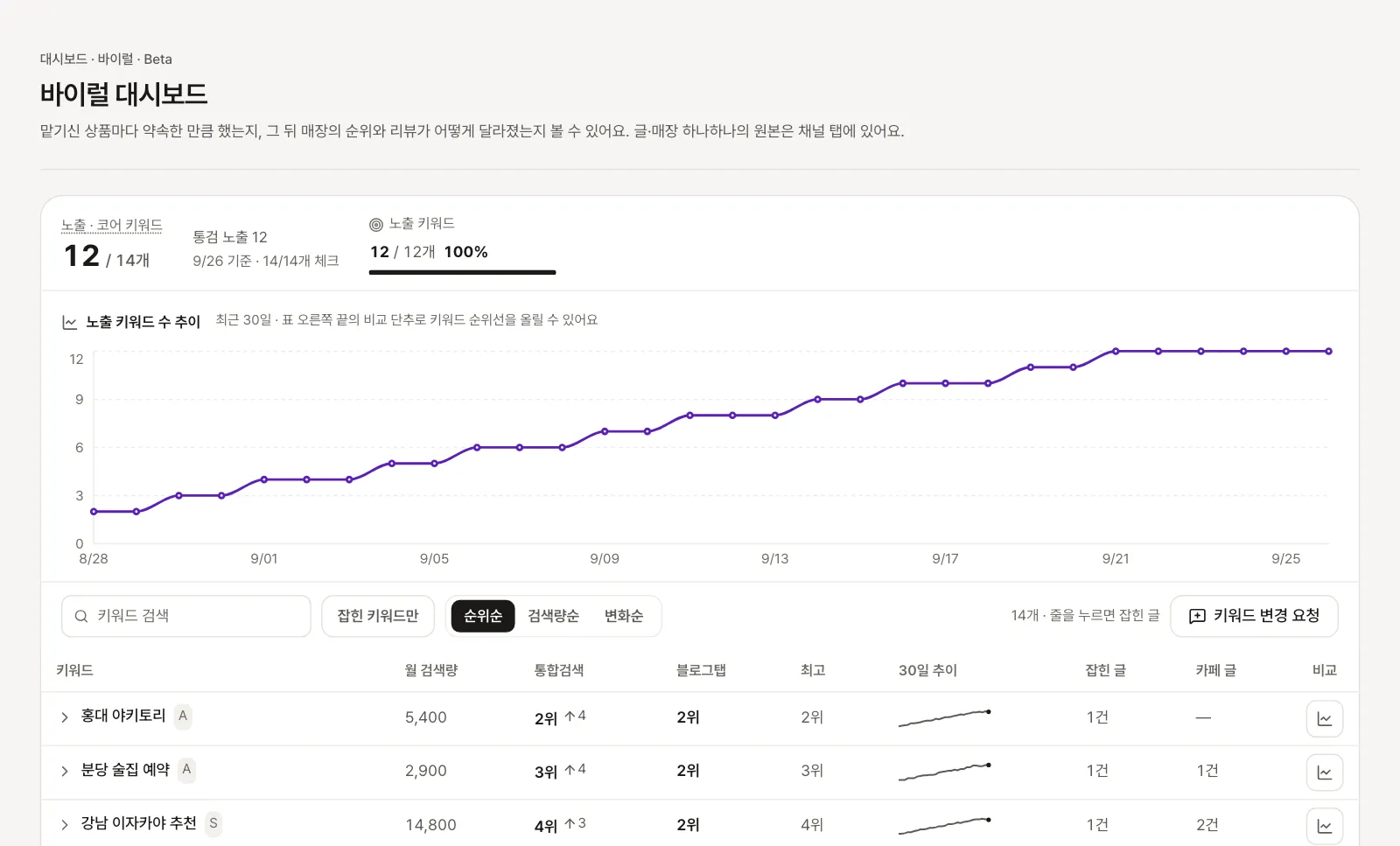Expand the 강남 이자카야 추천 row
The image size is (1400, 846).
click(65, 825)
